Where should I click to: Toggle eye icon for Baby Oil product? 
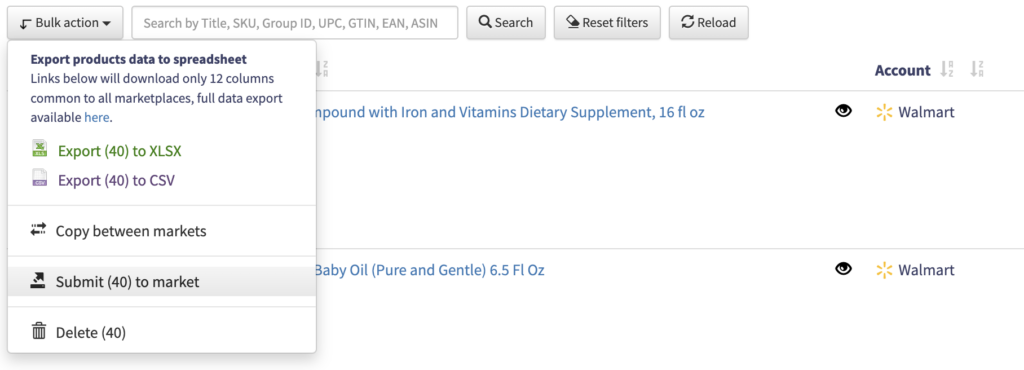tap(844, 268)
